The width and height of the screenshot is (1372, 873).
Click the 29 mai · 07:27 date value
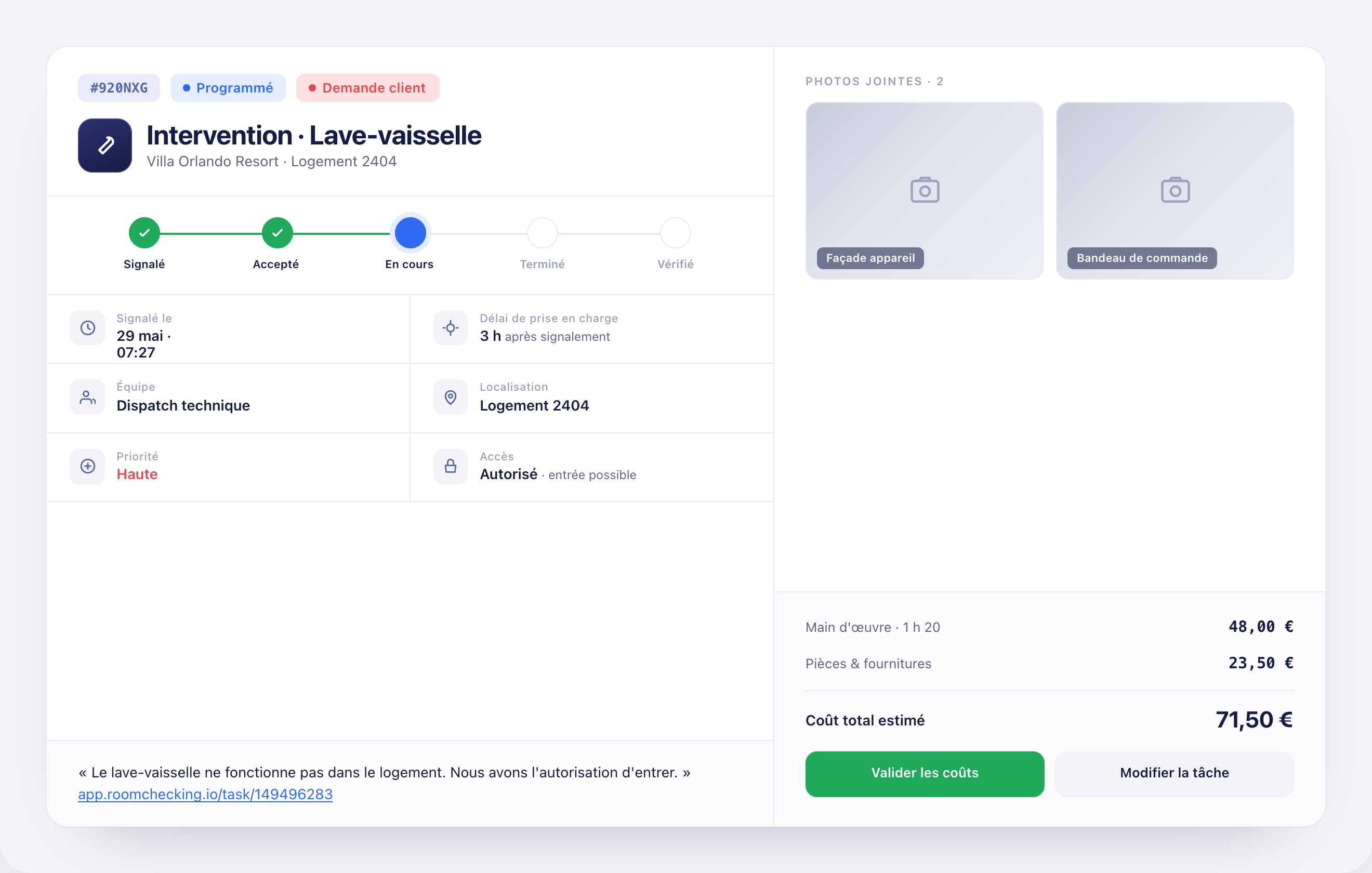[144, 344]
